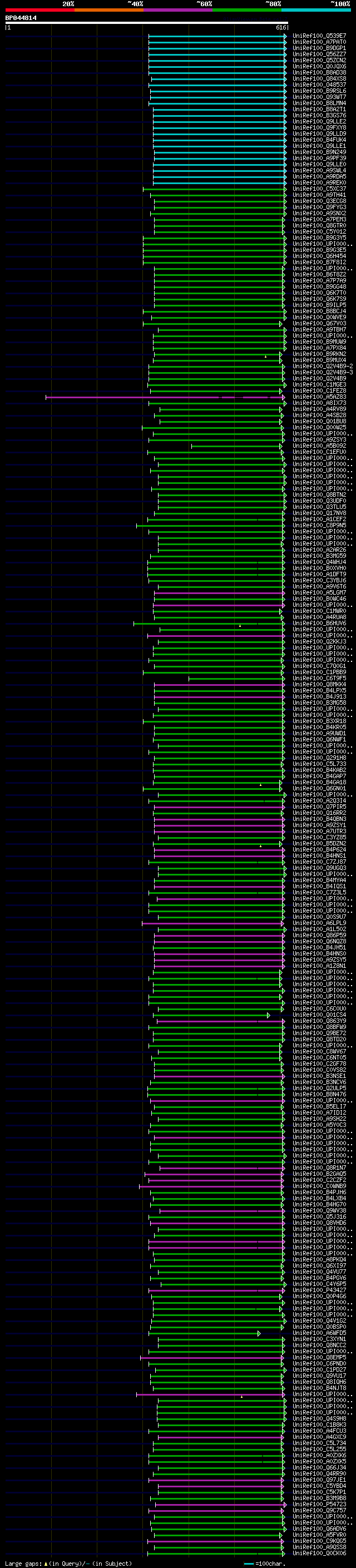This screenshot has height=1568, width=356.
Task: Click UniRef100_A9TH41 label
Action: point(319,195)
